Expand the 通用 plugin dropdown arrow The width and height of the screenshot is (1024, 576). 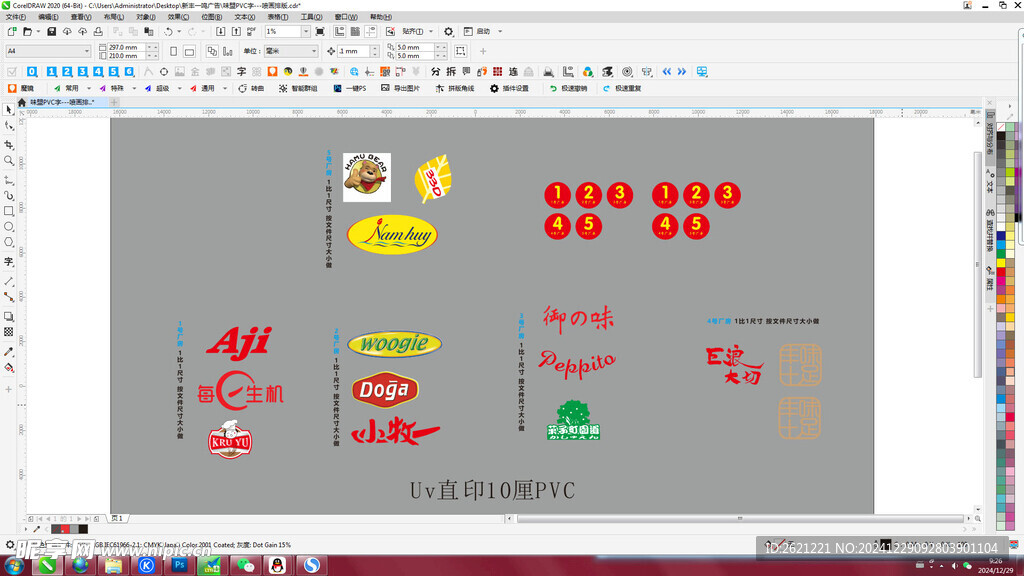(x=225, y=88)
